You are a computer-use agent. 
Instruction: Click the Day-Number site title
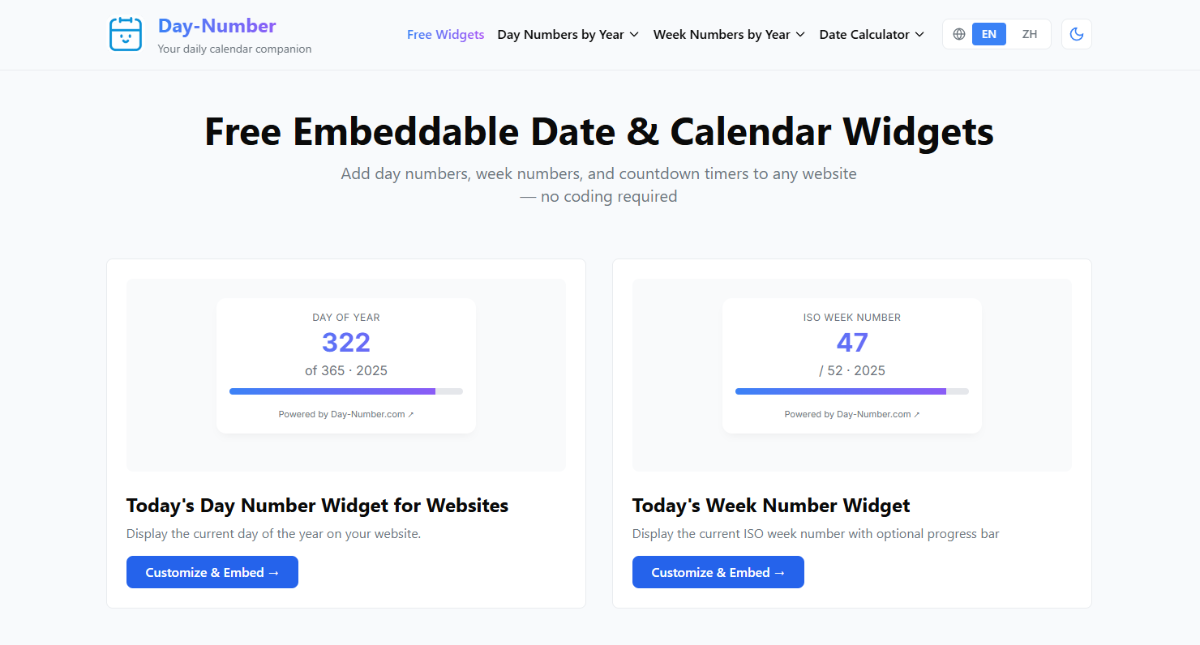[217, 26]
